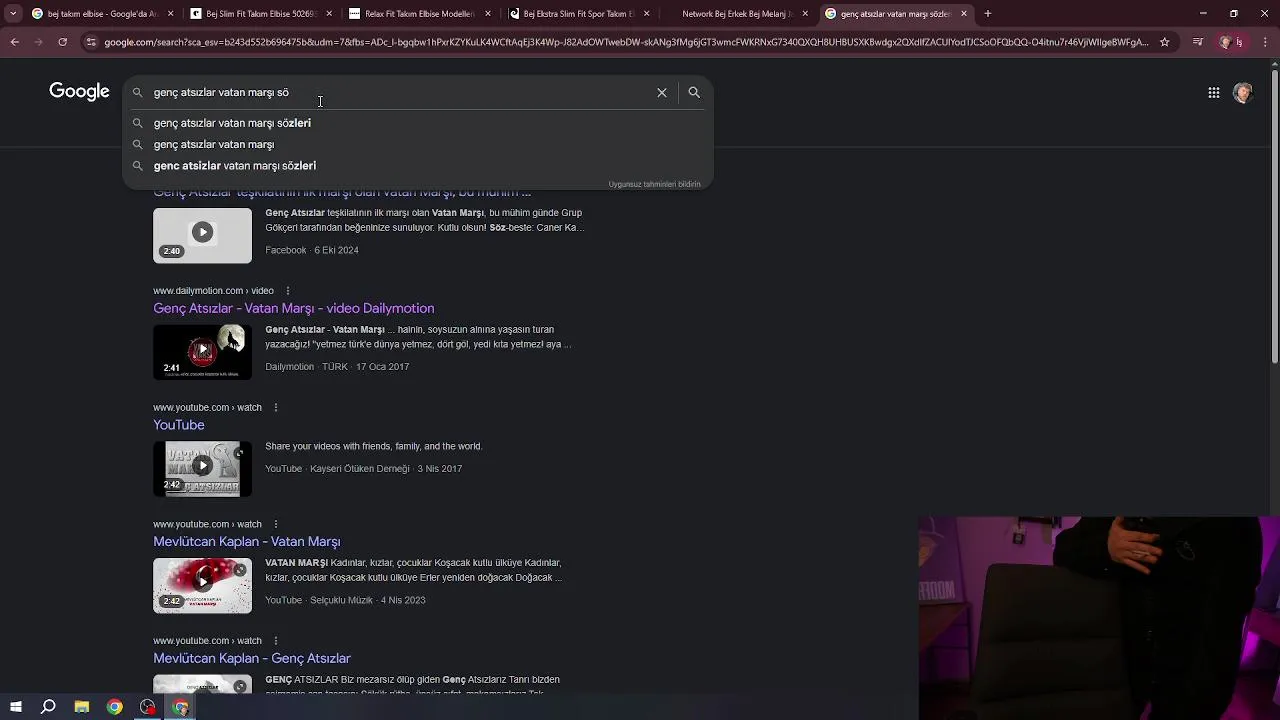Open 'Mevlütcan Kaplan - Vatan Marşı' link
The image size is (1280, 720).
point(246,541)
